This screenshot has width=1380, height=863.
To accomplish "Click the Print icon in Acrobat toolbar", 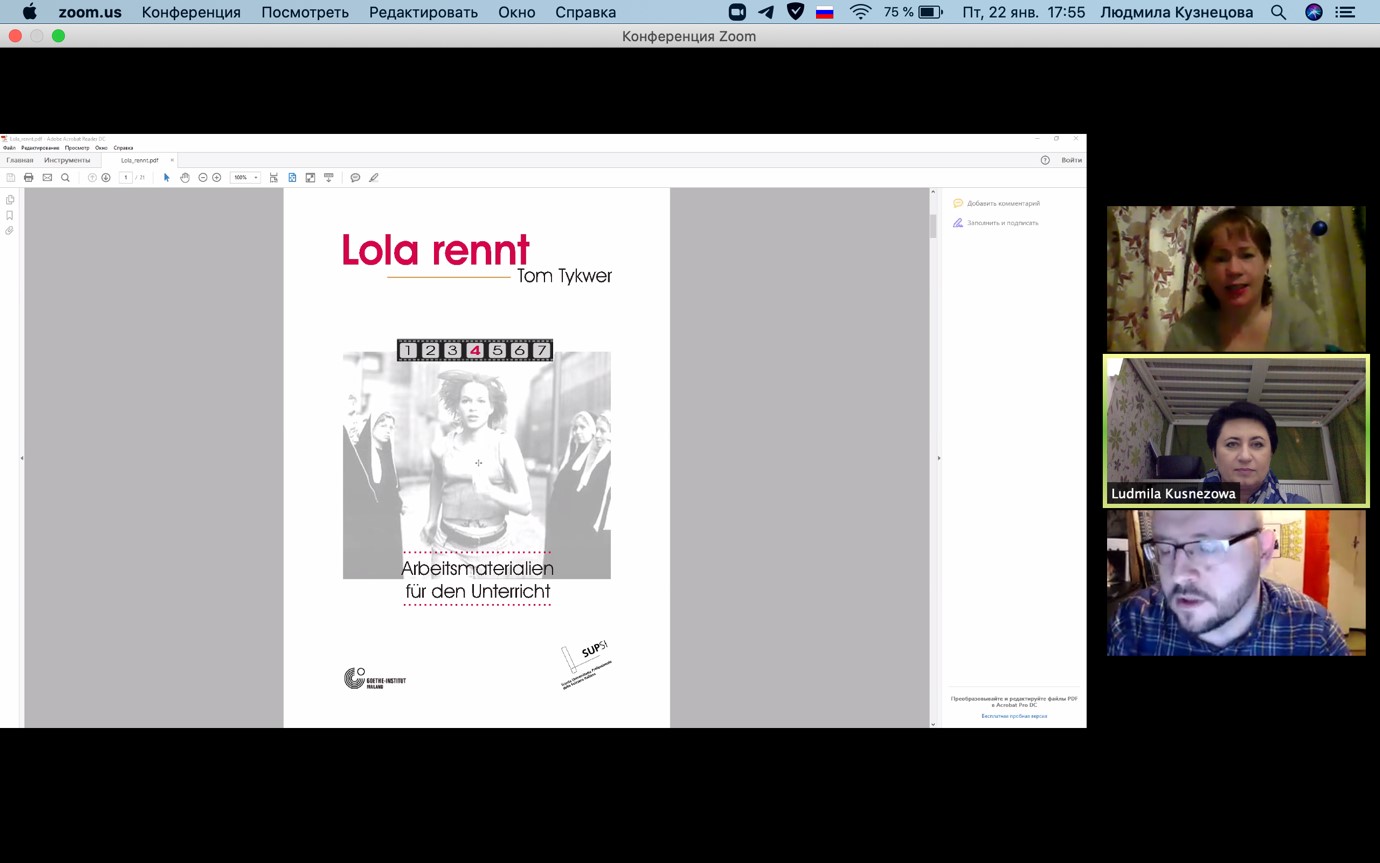I will click(x=29, y=177).
